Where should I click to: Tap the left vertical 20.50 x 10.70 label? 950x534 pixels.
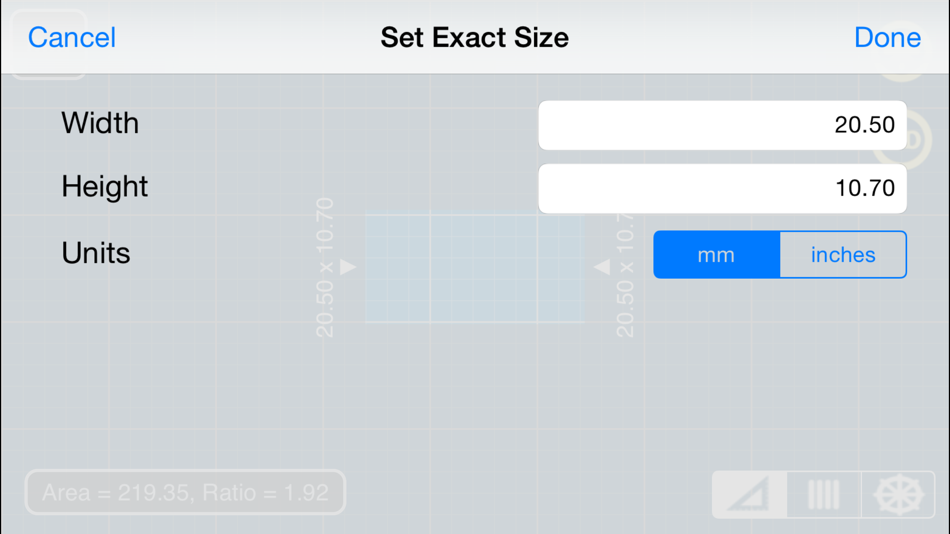pyautogui.click(x=325, y=268)
